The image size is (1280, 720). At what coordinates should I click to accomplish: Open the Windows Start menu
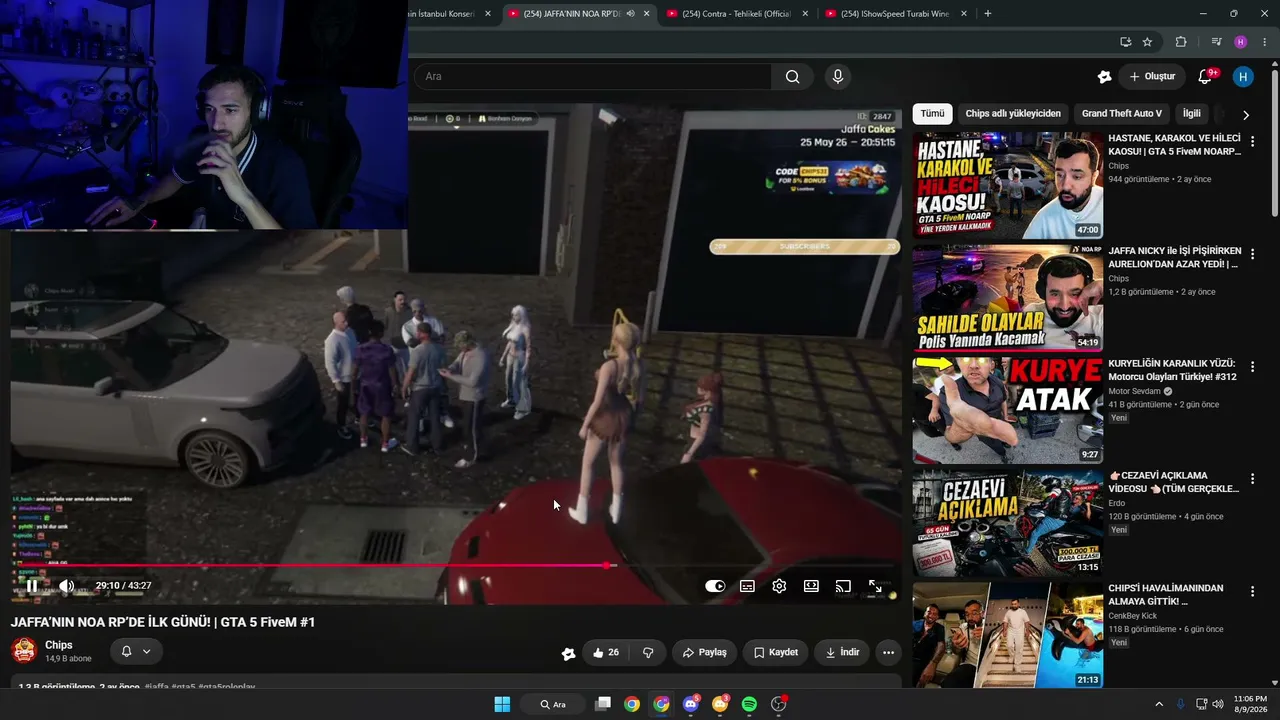(x=502, y=704)
